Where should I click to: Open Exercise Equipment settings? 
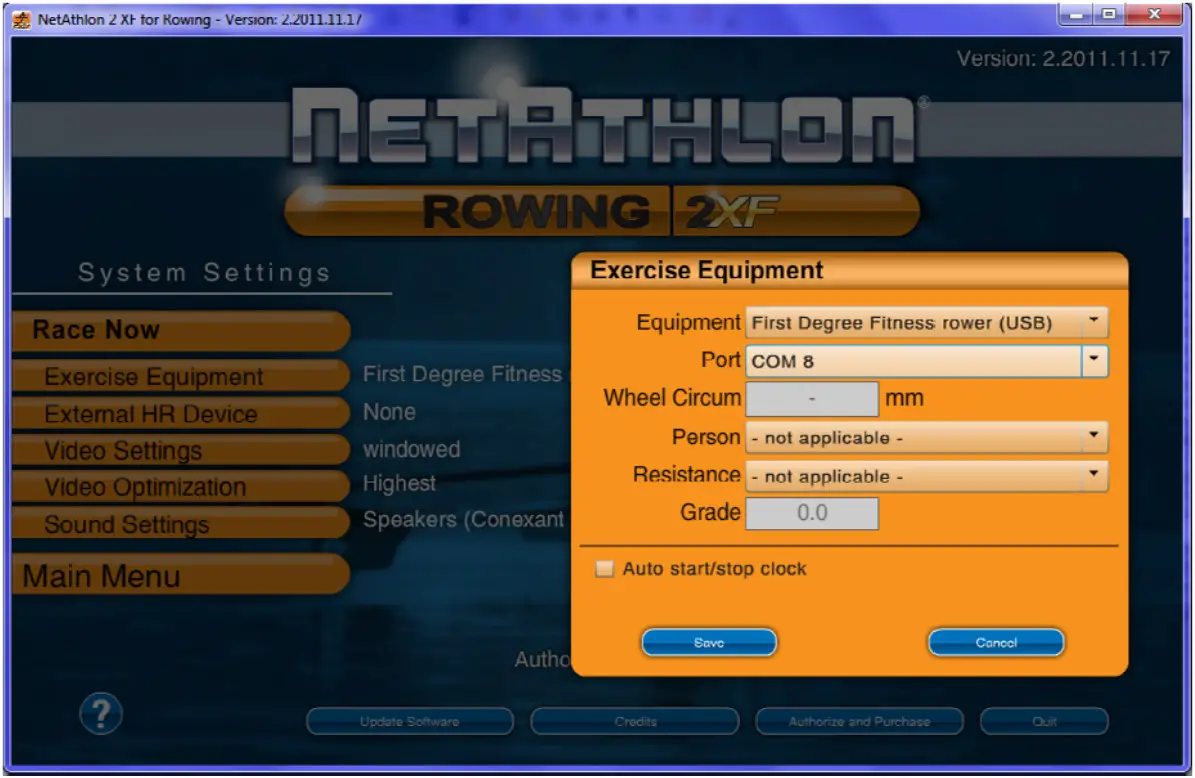point(181,376)
